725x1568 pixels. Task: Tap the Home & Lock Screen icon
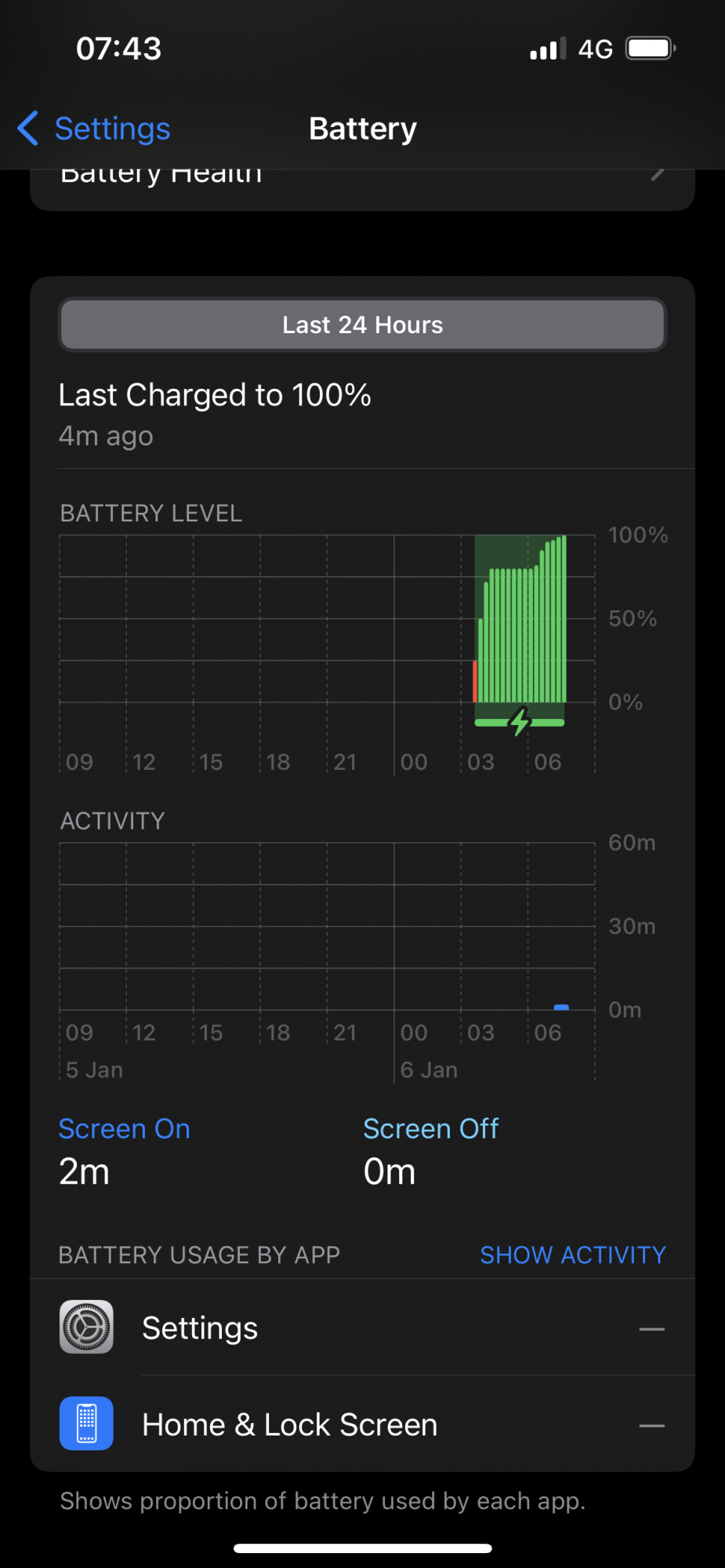[x=86, y=1424]
